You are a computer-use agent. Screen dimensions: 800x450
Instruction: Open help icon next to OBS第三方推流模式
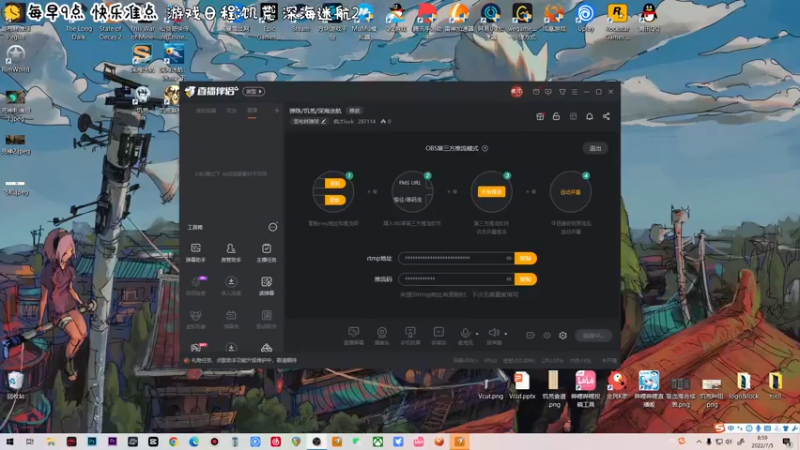coord(485,148)
